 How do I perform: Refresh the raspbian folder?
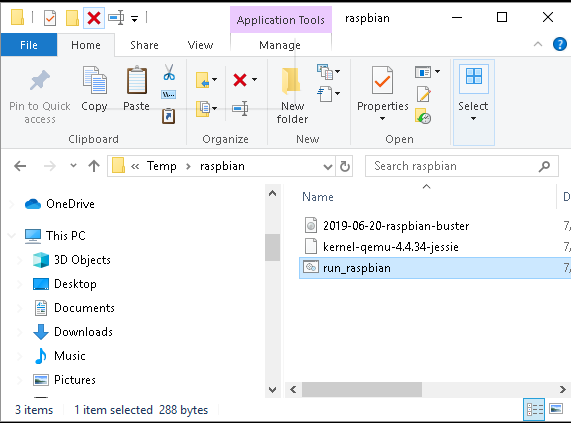pos(344,166)
